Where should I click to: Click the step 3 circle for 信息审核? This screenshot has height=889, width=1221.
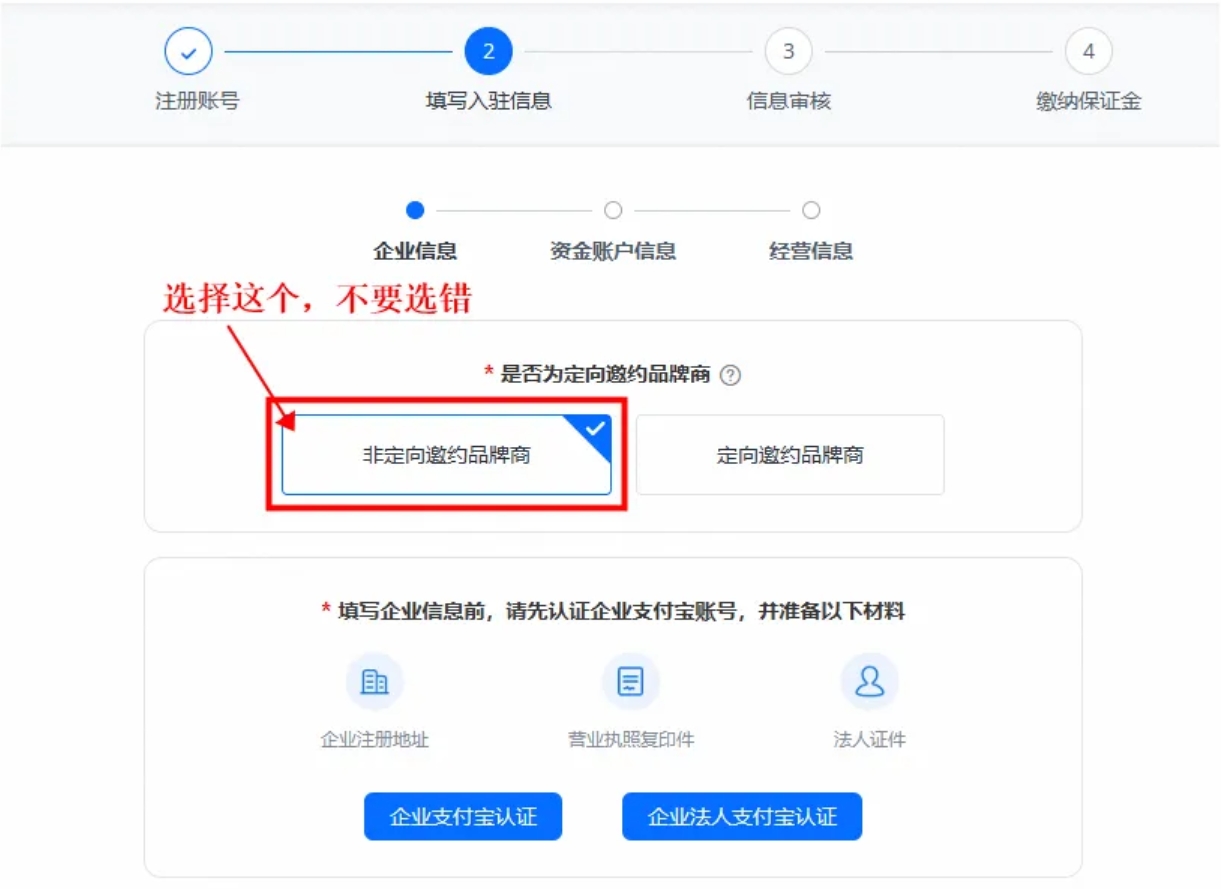(789, 52)
